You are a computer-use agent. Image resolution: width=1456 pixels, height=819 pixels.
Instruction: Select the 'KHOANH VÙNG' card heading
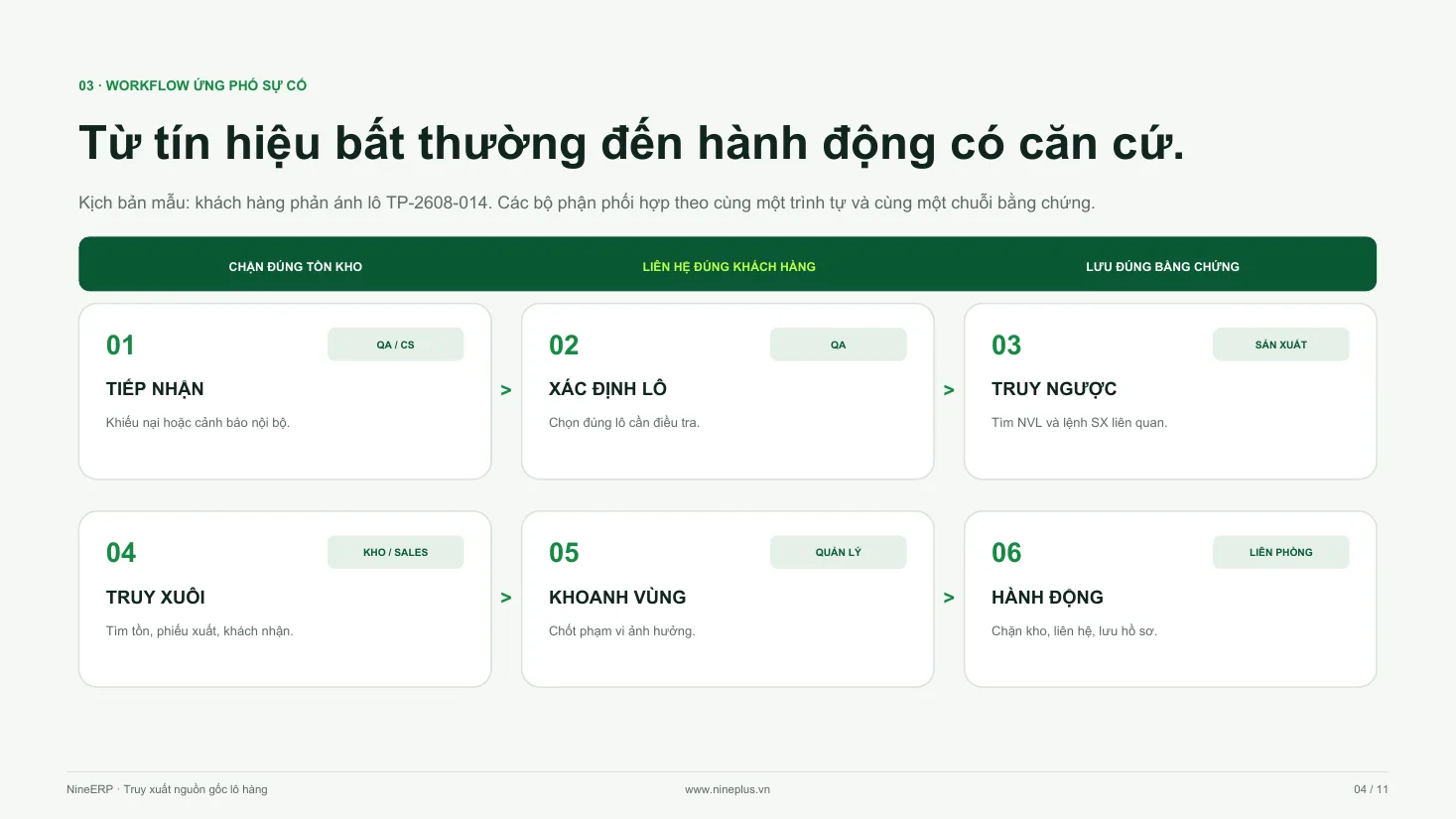617,598
